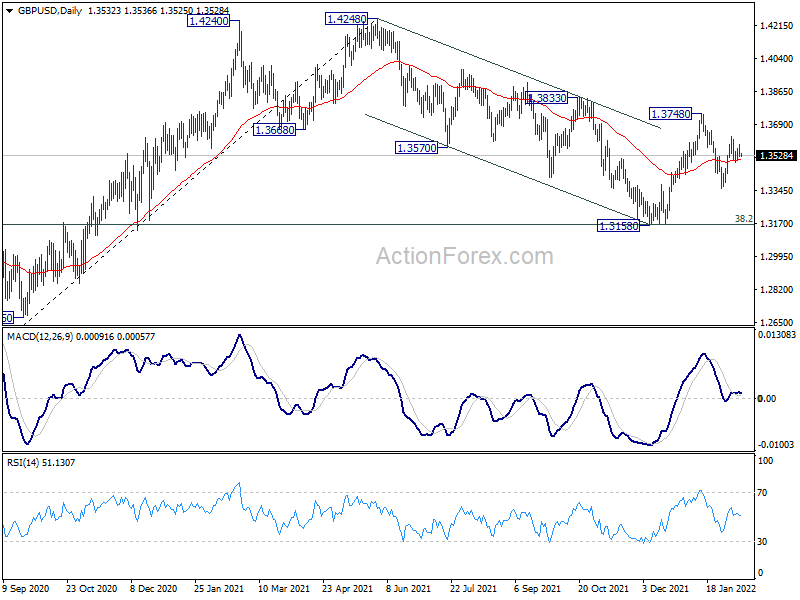The width and height of the screenshot is (800, 600).
Task: Click the ActionForex.com watermark
Action: 464,256
